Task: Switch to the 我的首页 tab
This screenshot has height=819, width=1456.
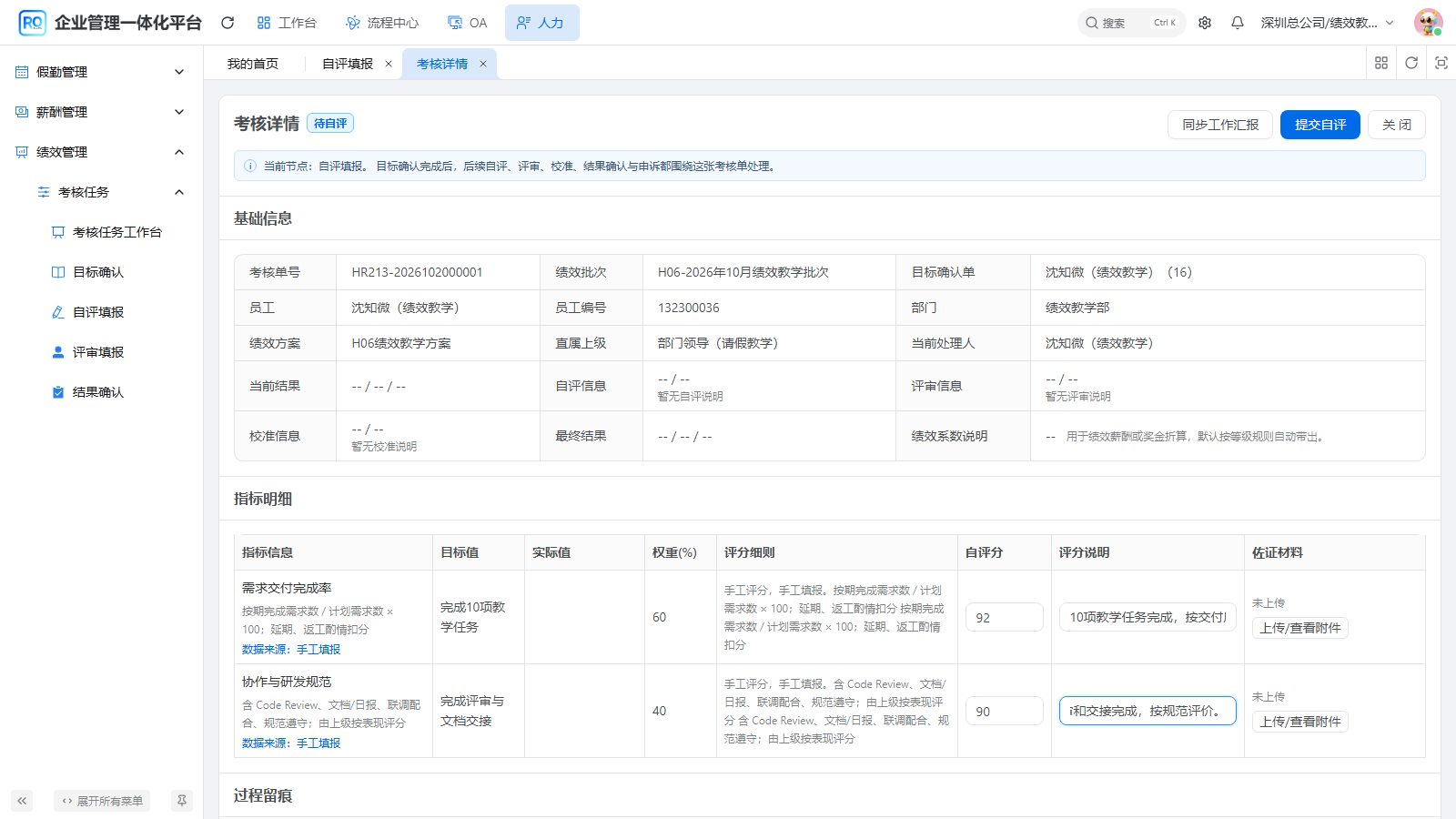Action: click(x=253, y=64)
